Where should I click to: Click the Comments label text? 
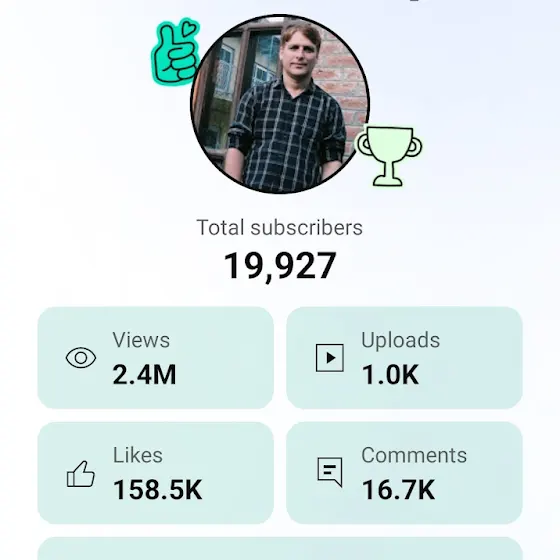pos(414,455)
